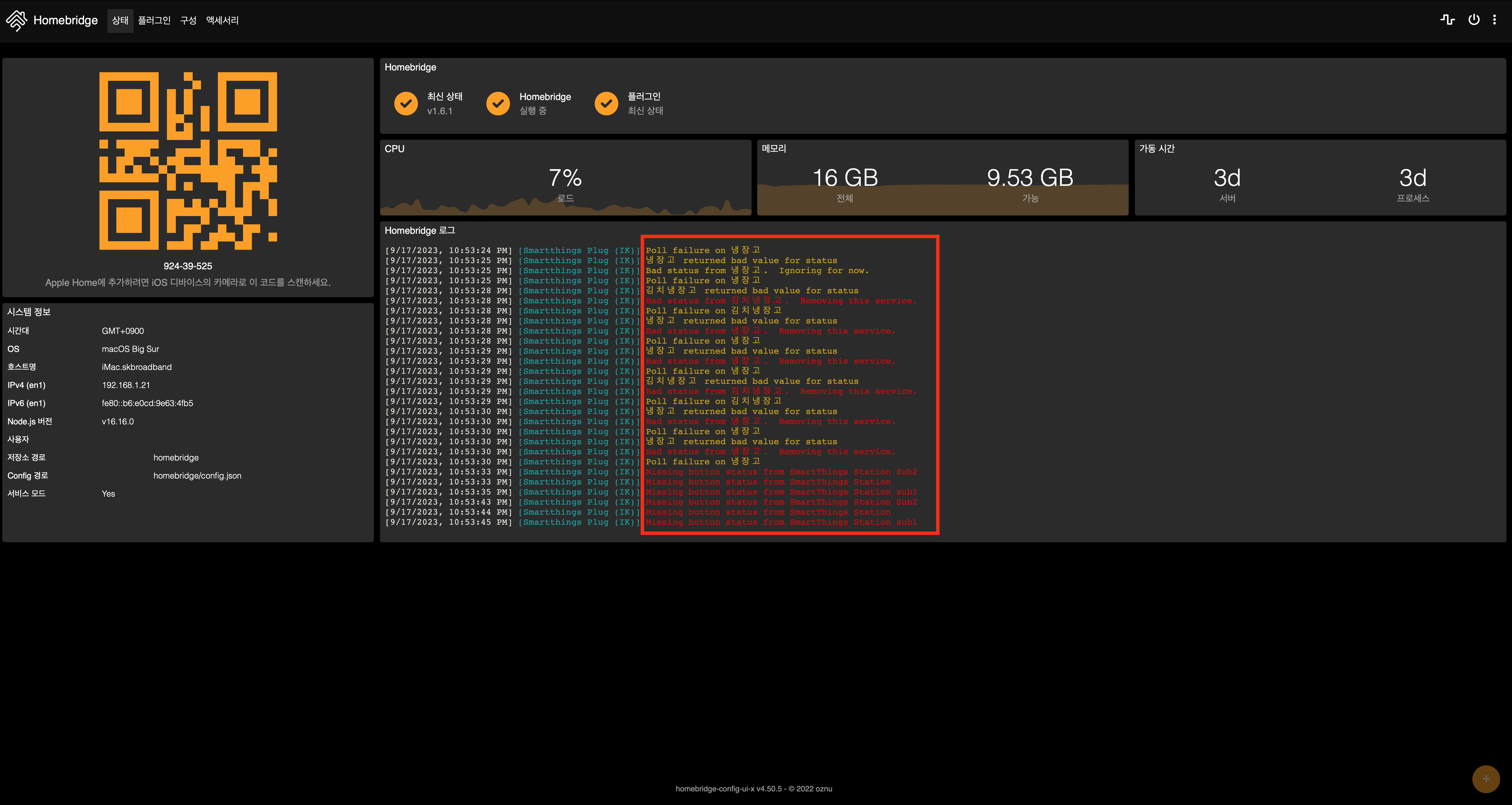Image resolution: width=1512 pixels, height=805 pixels.
Task: Click the orange plus widget button
Action: [1486, 779]
